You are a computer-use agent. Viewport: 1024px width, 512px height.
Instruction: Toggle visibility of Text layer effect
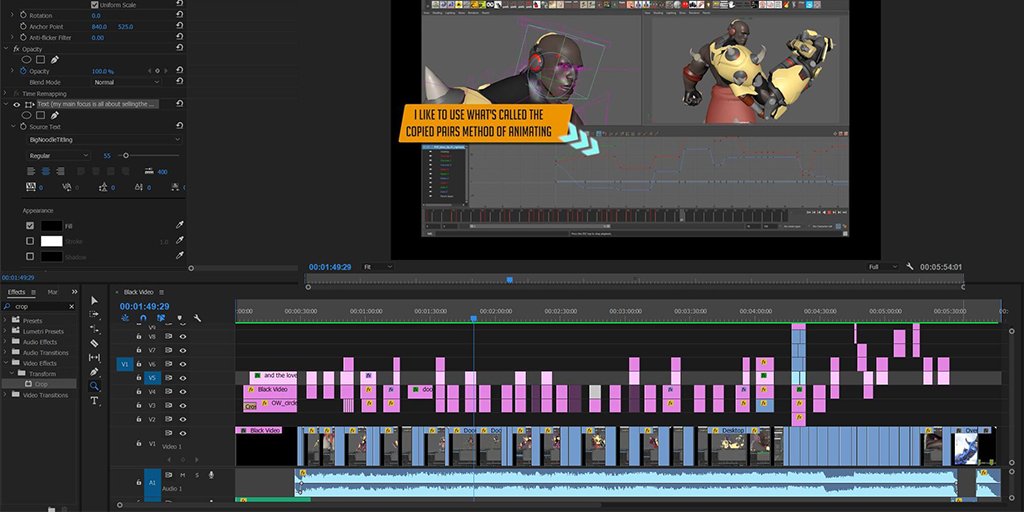tap(17, 104)
